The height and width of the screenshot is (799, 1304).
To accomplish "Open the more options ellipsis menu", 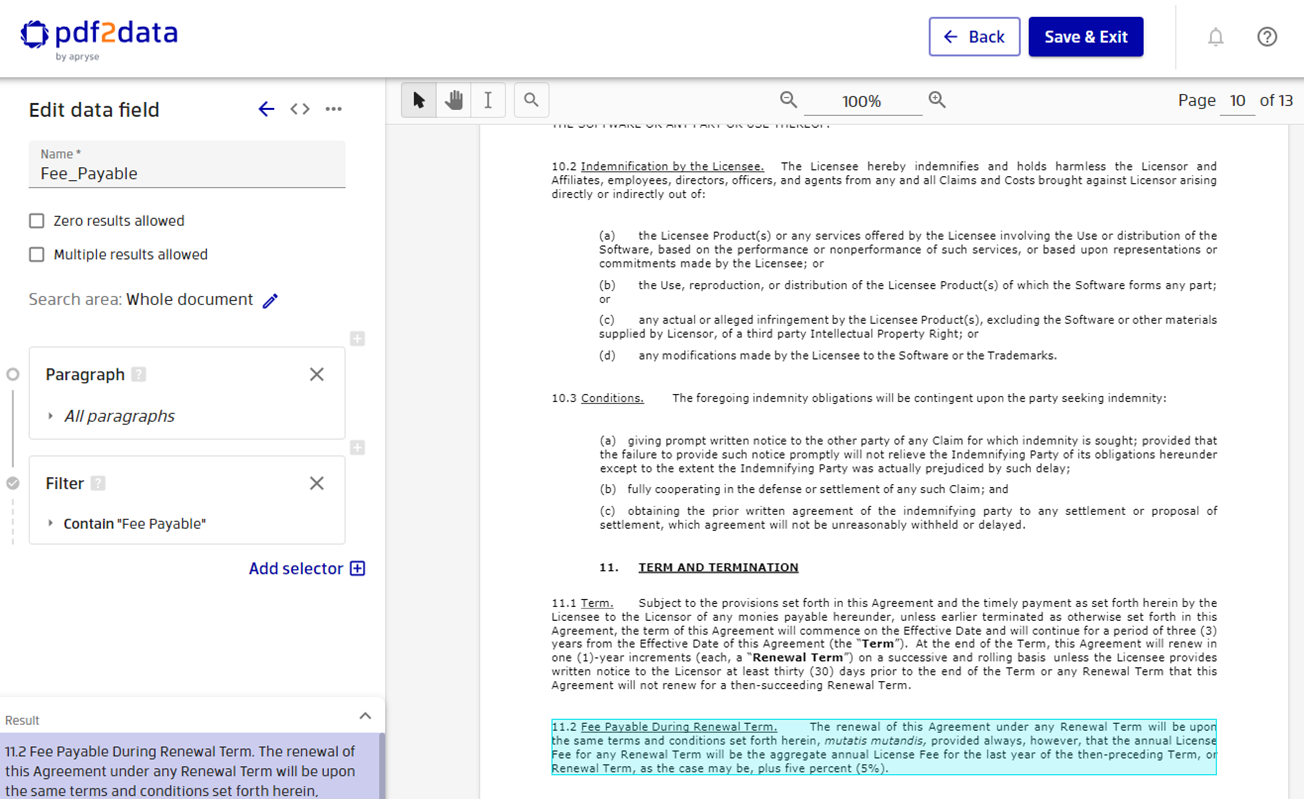I will click(333, 109).
